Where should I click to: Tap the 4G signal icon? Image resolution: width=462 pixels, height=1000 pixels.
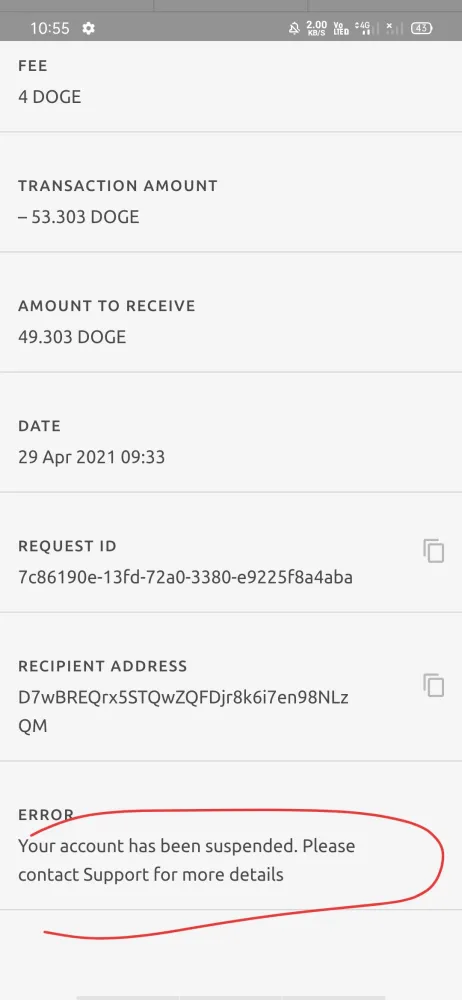(364, 28)
